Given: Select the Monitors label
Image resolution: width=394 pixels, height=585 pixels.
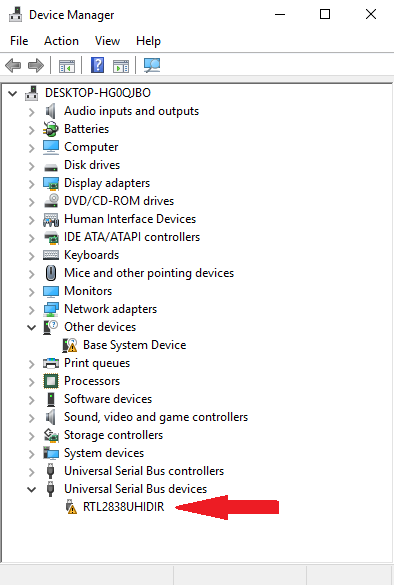Looking at the screenshot, I should 88,291.
